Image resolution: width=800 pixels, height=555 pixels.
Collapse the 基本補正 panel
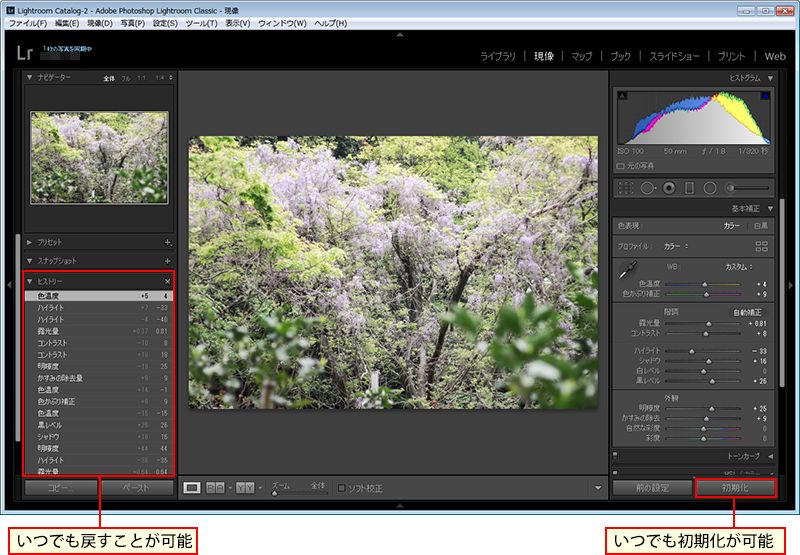tap(770, 209)
